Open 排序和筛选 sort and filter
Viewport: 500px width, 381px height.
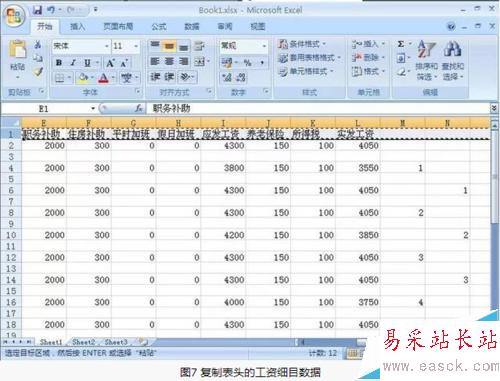[x=426, y=61]
